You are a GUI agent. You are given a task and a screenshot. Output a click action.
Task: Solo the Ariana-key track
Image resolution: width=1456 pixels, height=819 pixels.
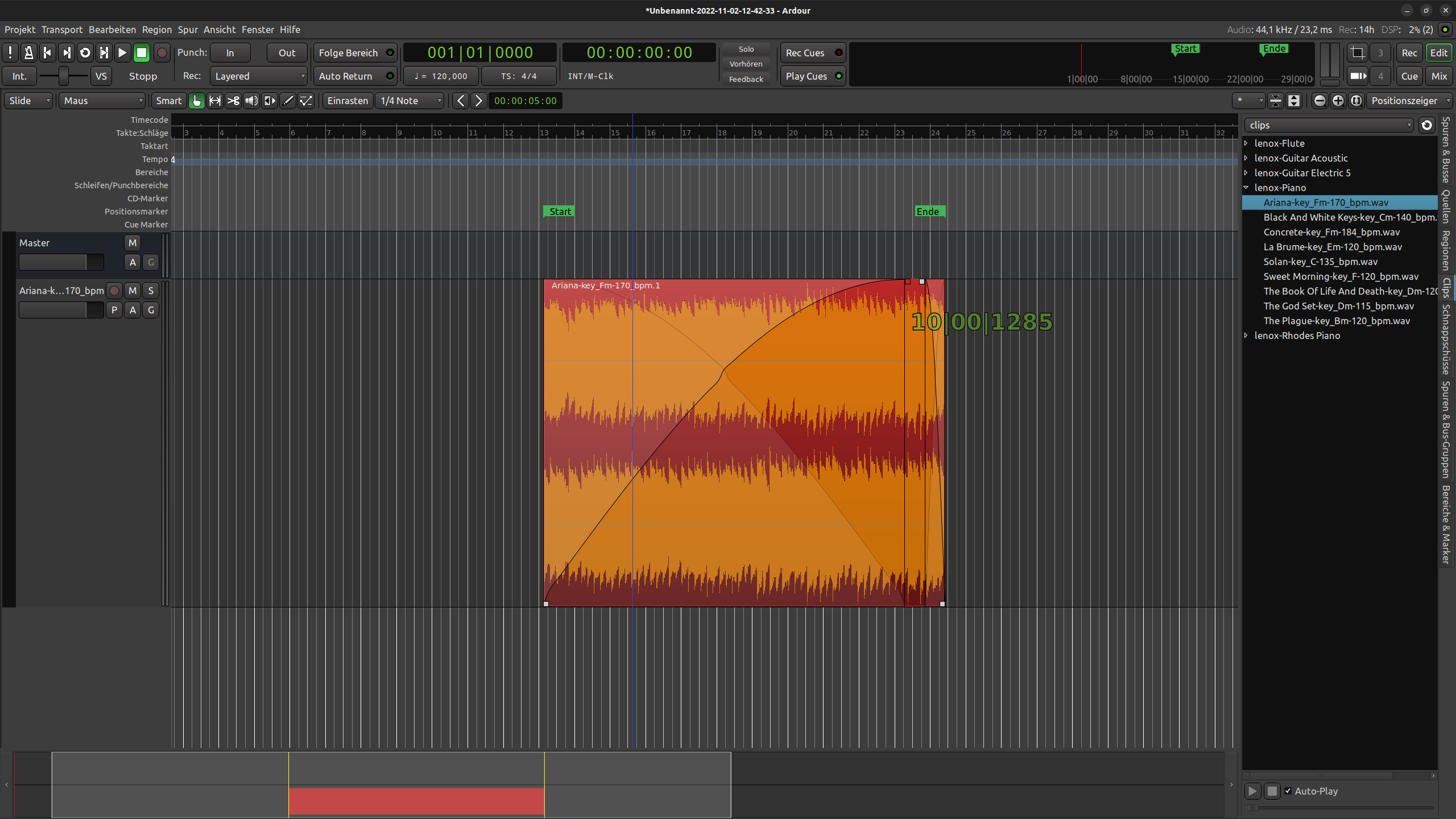[x=151, y=291]
